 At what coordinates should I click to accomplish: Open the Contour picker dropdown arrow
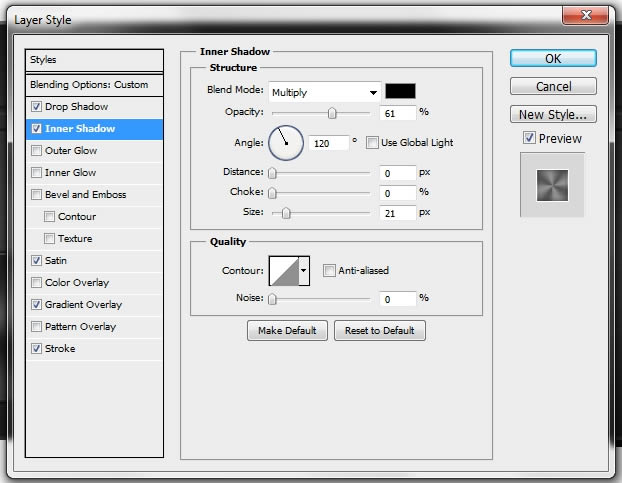[304, 271]
